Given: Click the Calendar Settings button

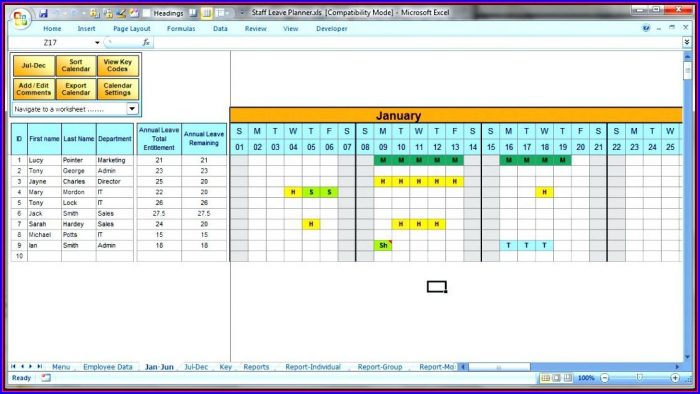Looking at the screenshot, I should pyautogui.click(x=118, y=89).
